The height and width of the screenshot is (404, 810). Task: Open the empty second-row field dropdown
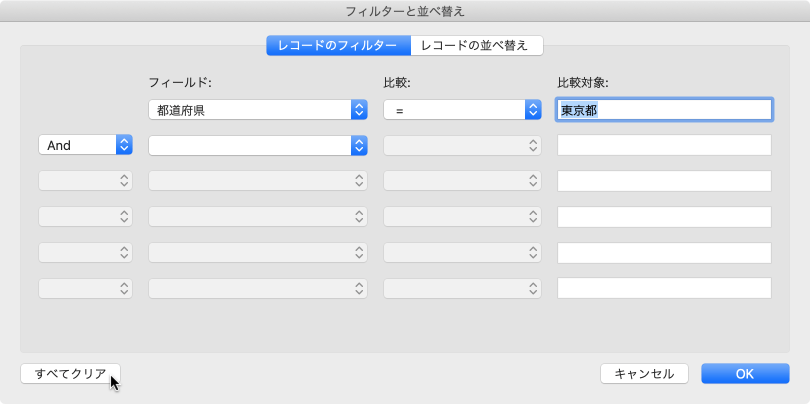click(258, 145)
